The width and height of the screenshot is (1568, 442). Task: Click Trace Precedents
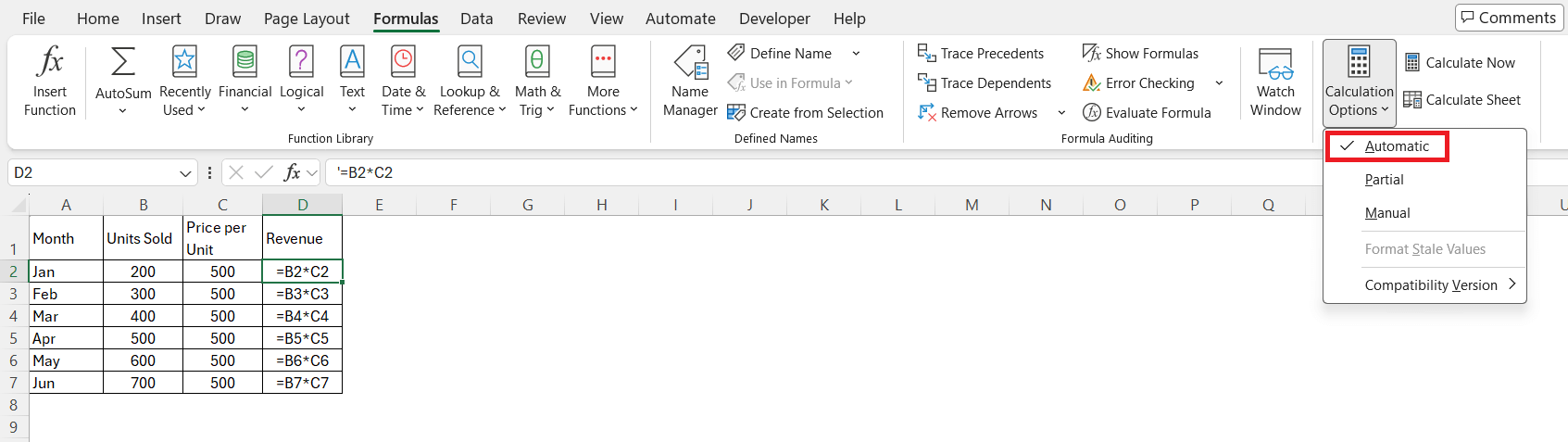coord(981,54)
